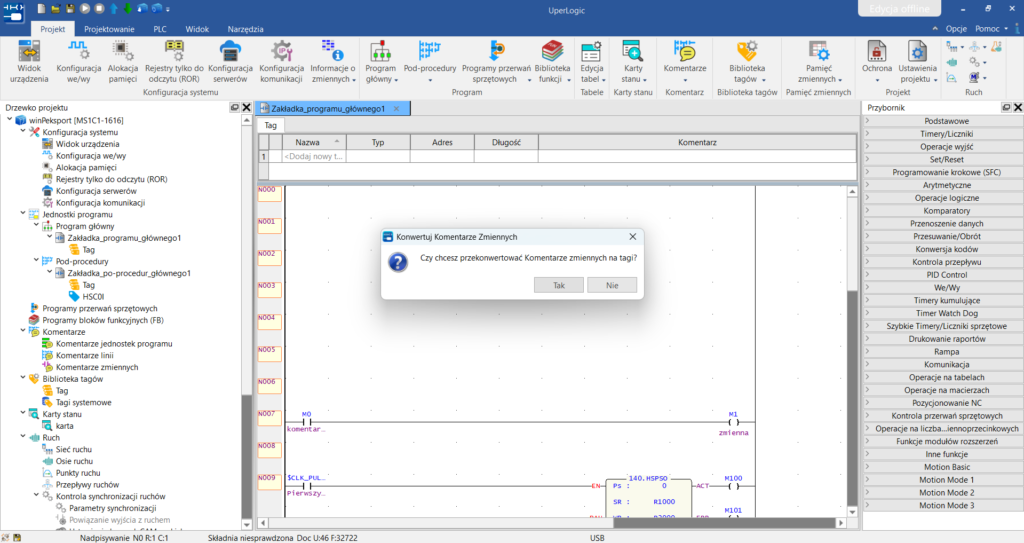1024x543 pixels.
Task: Collapse the Biblioteka tagów tree node
Action: pyautogui.click(x=23, y=378)
